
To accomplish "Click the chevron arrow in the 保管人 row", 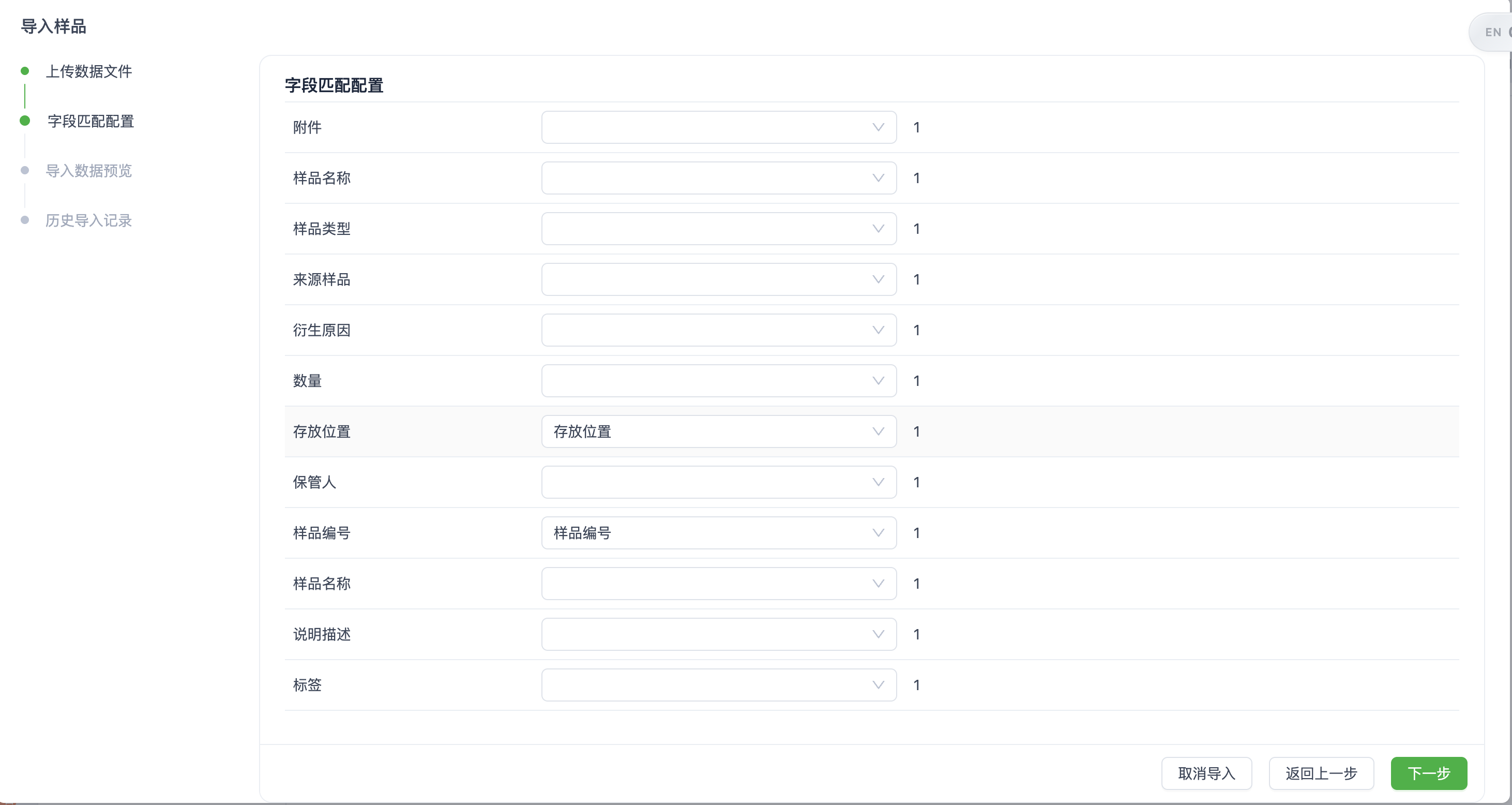I will coord(878,482).
